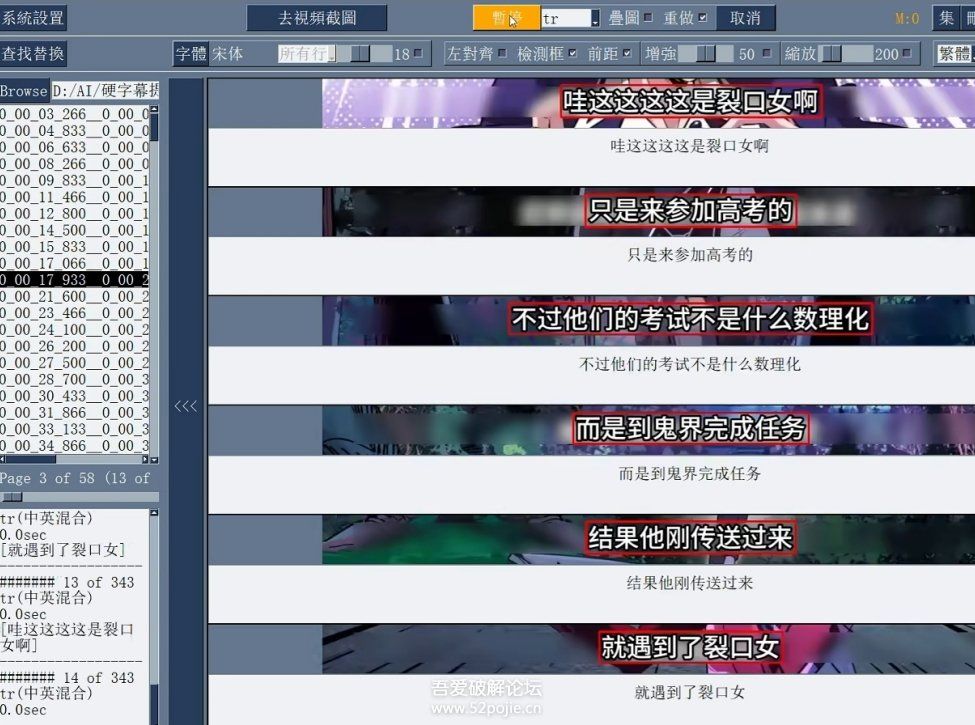Image resolution: width=975 pixels, height=725 pixels.
Task: Edit recognized text 结果他刚传送过来
Action: point(690,583)
